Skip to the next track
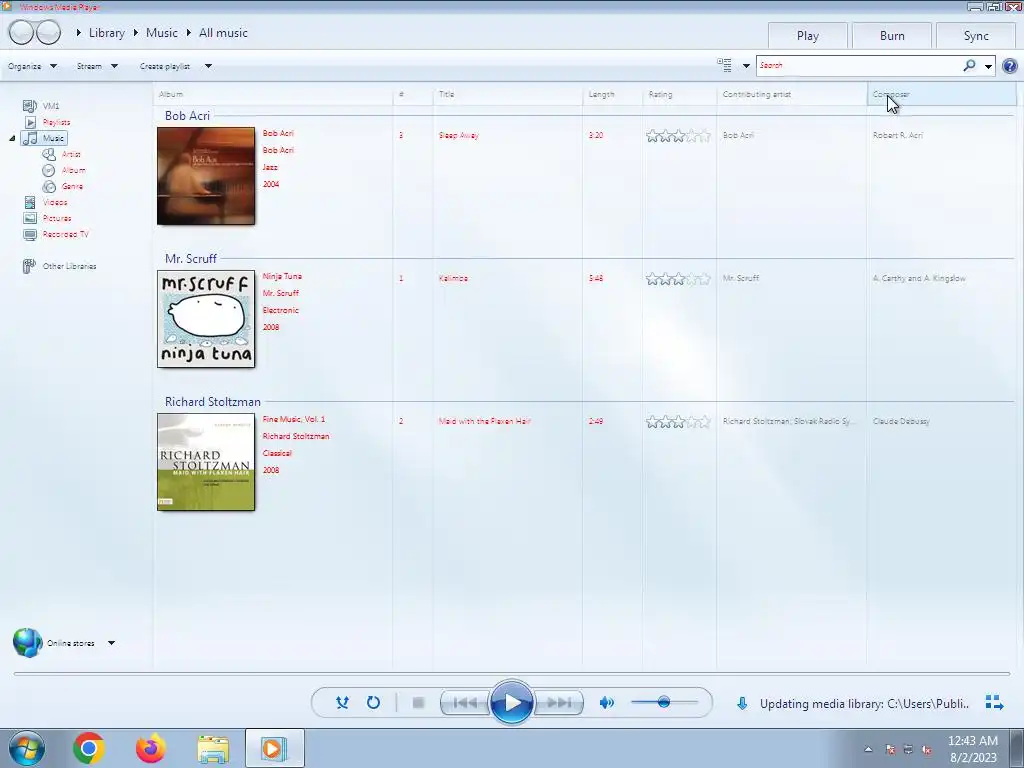This screenshot has width=1024, height=768. pos(559,703)
